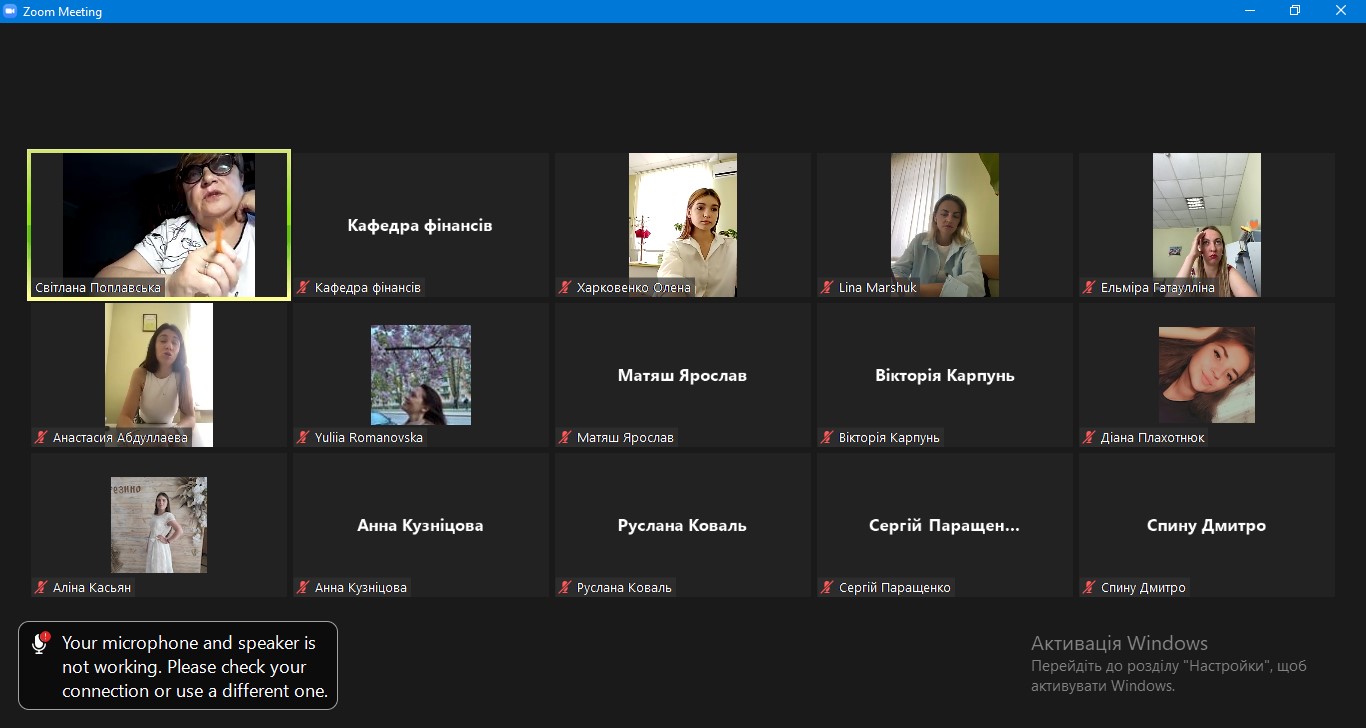Click Yuliia Romanovska's profile photo
This screenshot has height=728, width=1366.
[420, 375]
